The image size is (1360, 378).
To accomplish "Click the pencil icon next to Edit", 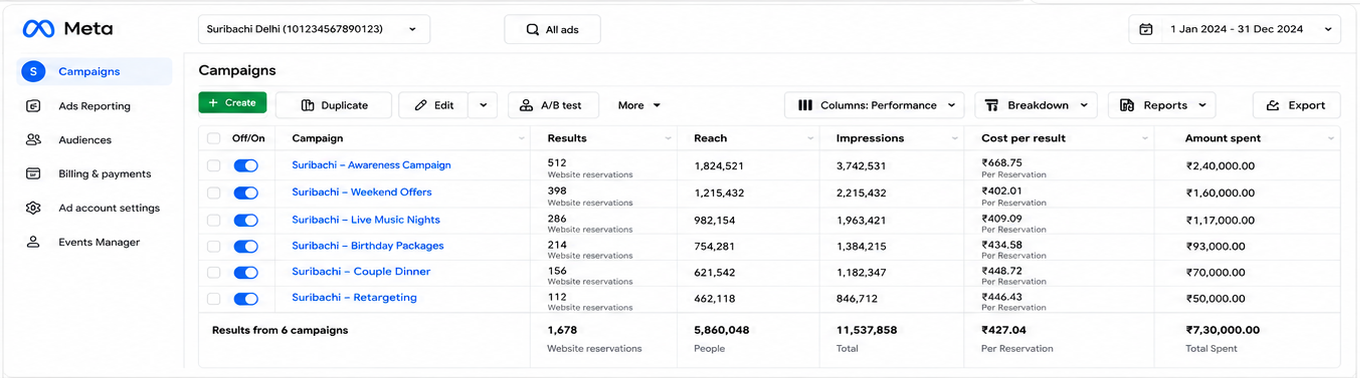I will point(421,105).
